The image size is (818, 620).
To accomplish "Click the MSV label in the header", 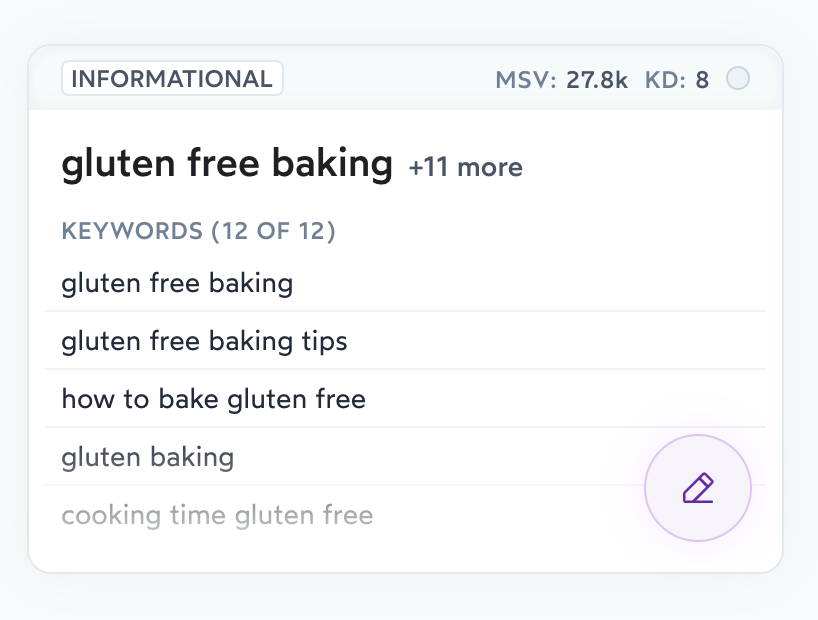I will (526, 80).
